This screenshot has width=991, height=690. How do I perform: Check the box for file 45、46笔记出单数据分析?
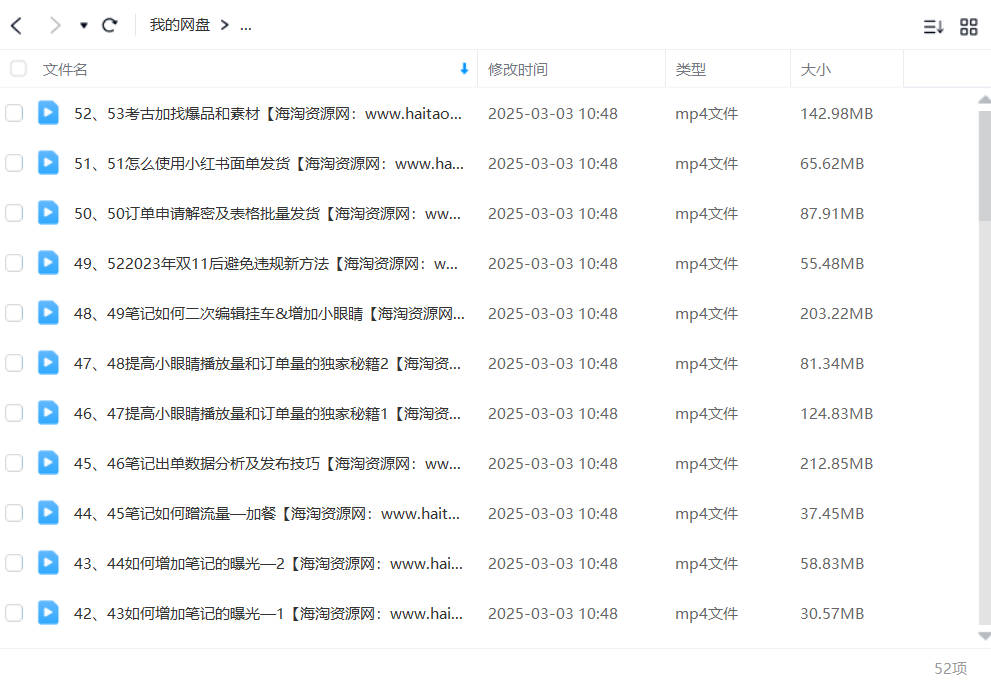(14, 463)
